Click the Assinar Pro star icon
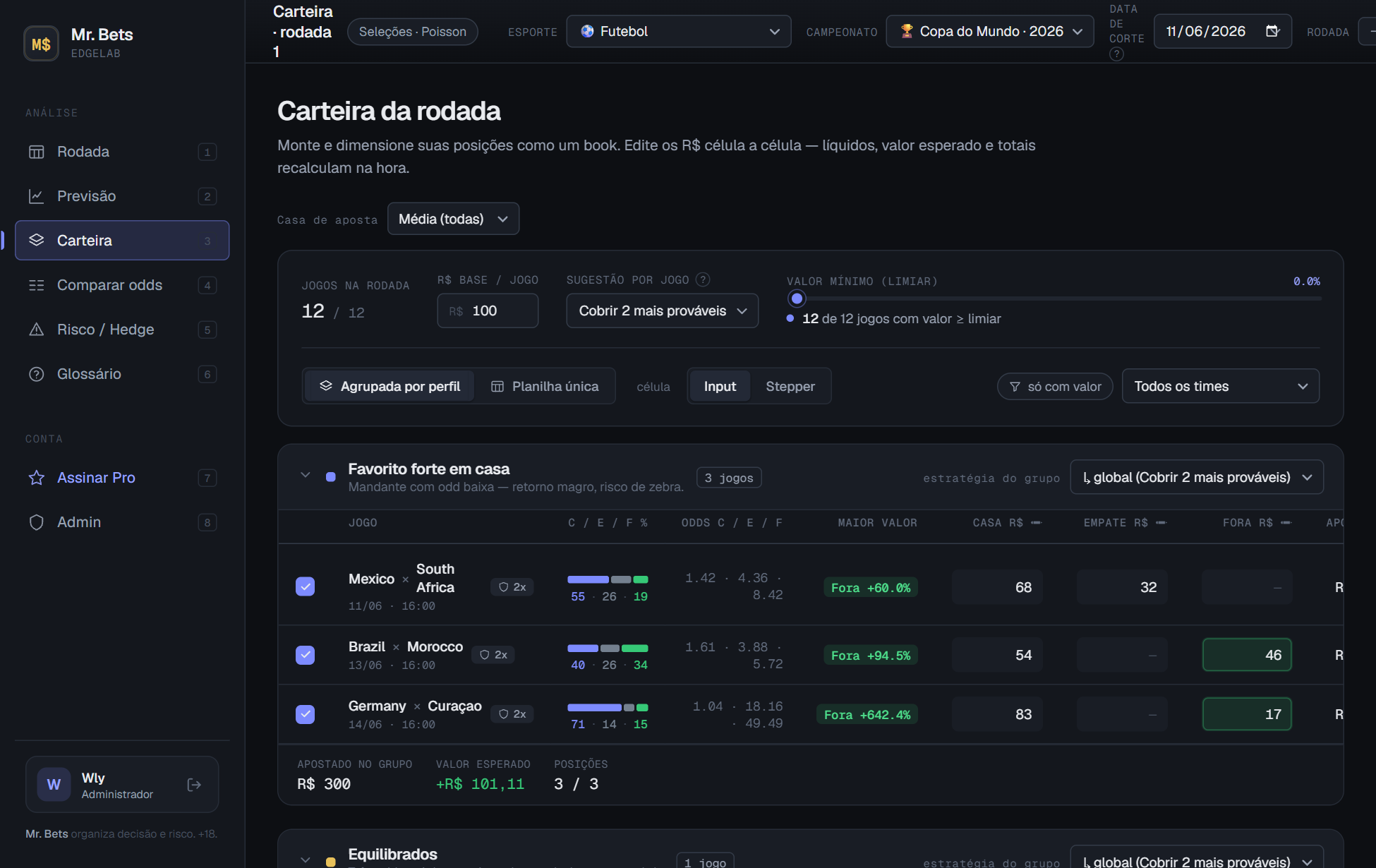The height and width of the screenshot is (868, 1376). click(x=37, y=478)
